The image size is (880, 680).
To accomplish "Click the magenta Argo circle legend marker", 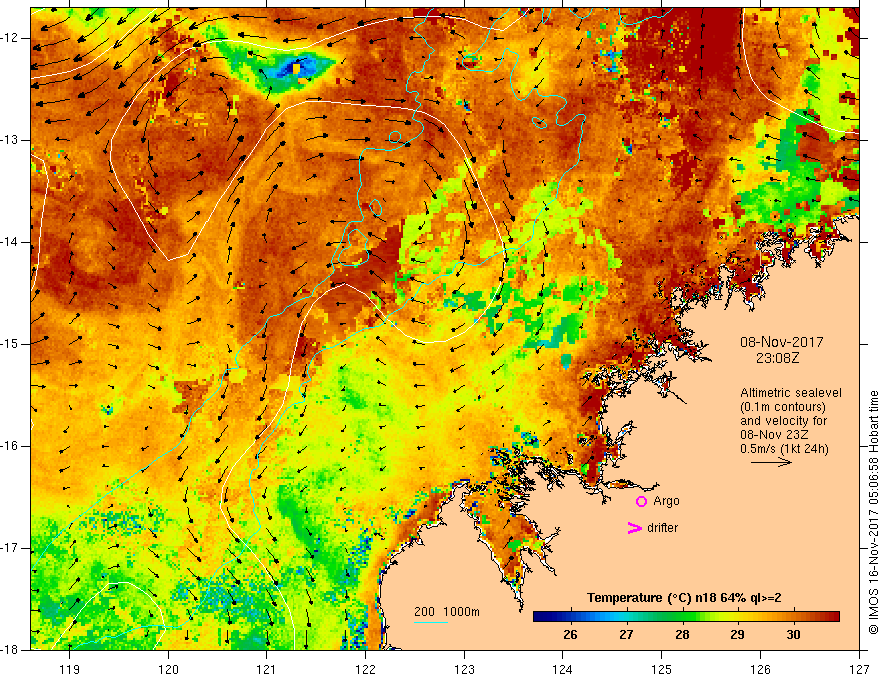I will click(641, 501).
